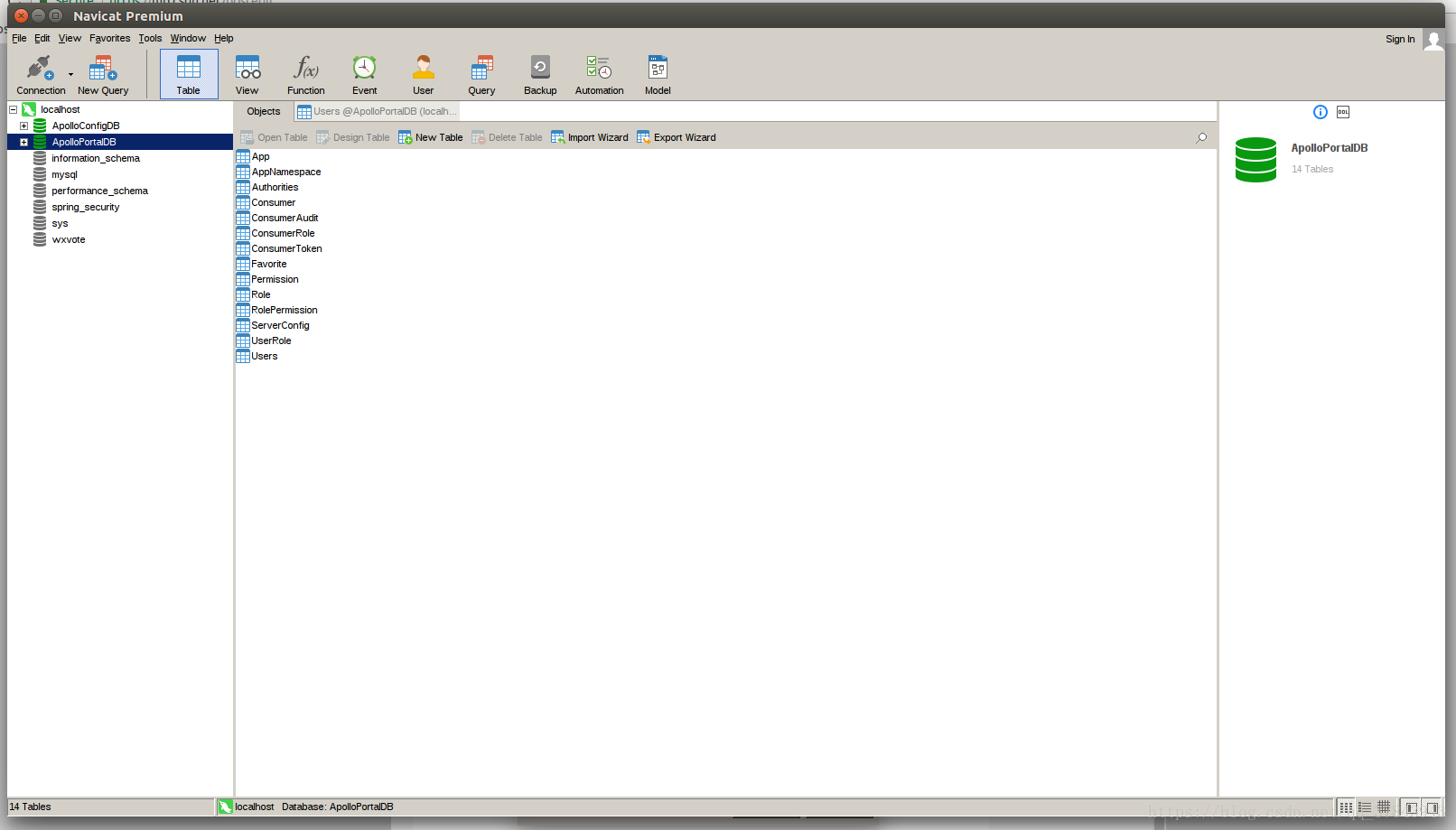1456x830 pixels.
Task: Open the Edit menu
Action: [x=42, y=38]
